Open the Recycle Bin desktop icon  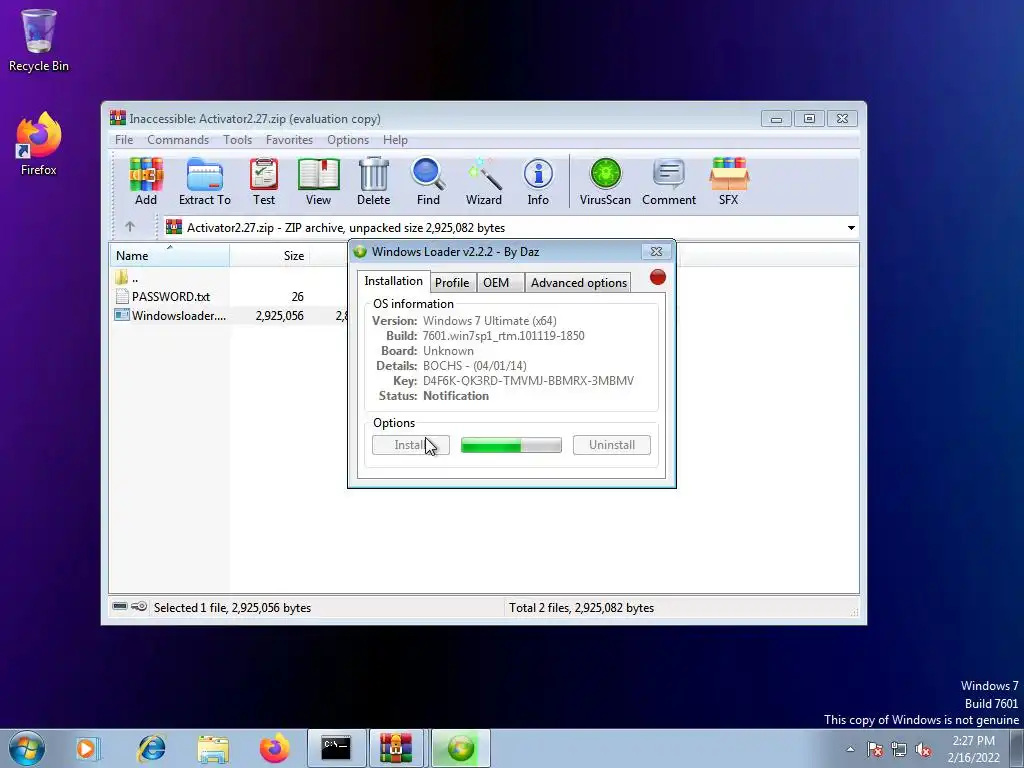(39, 40)
